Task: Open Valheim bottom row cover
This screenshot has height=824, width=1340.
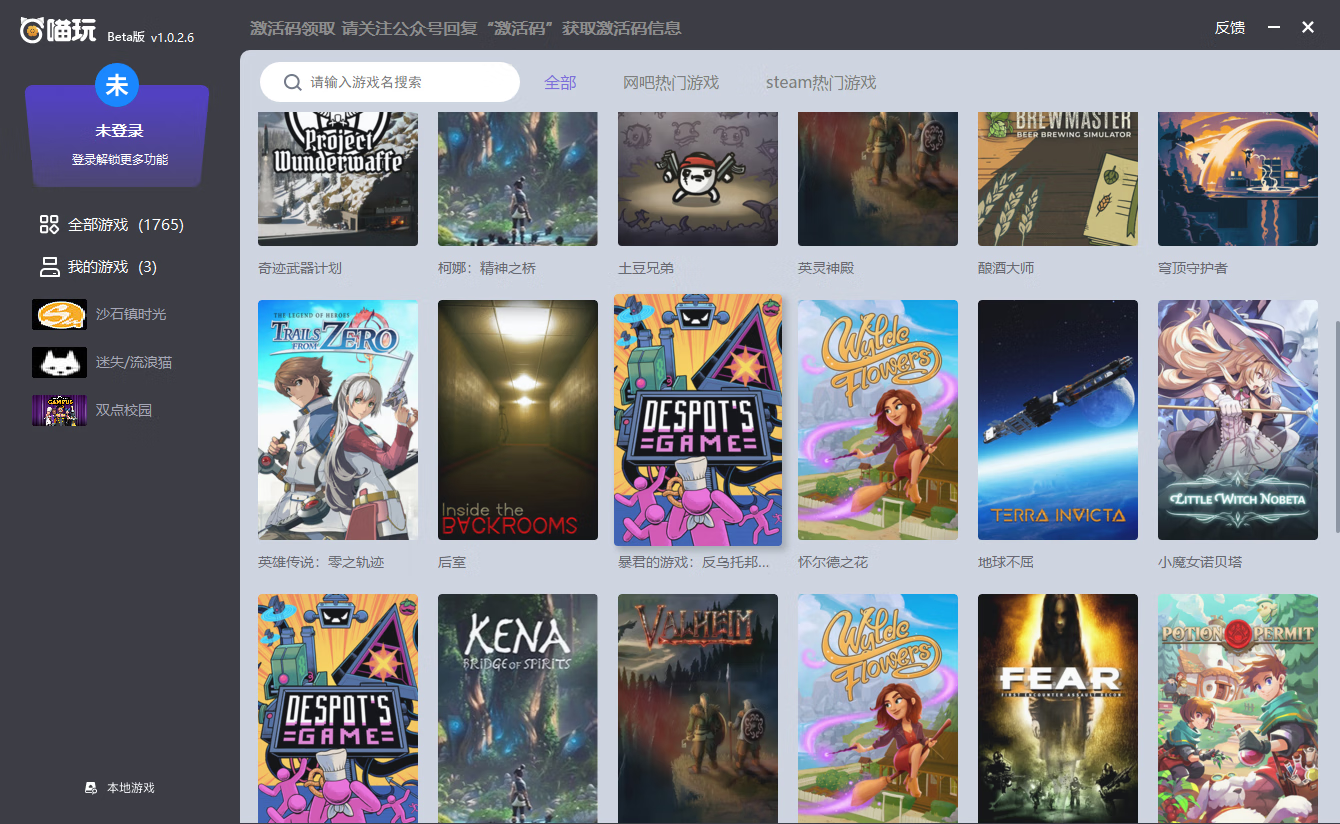Action: pos(698,709)
